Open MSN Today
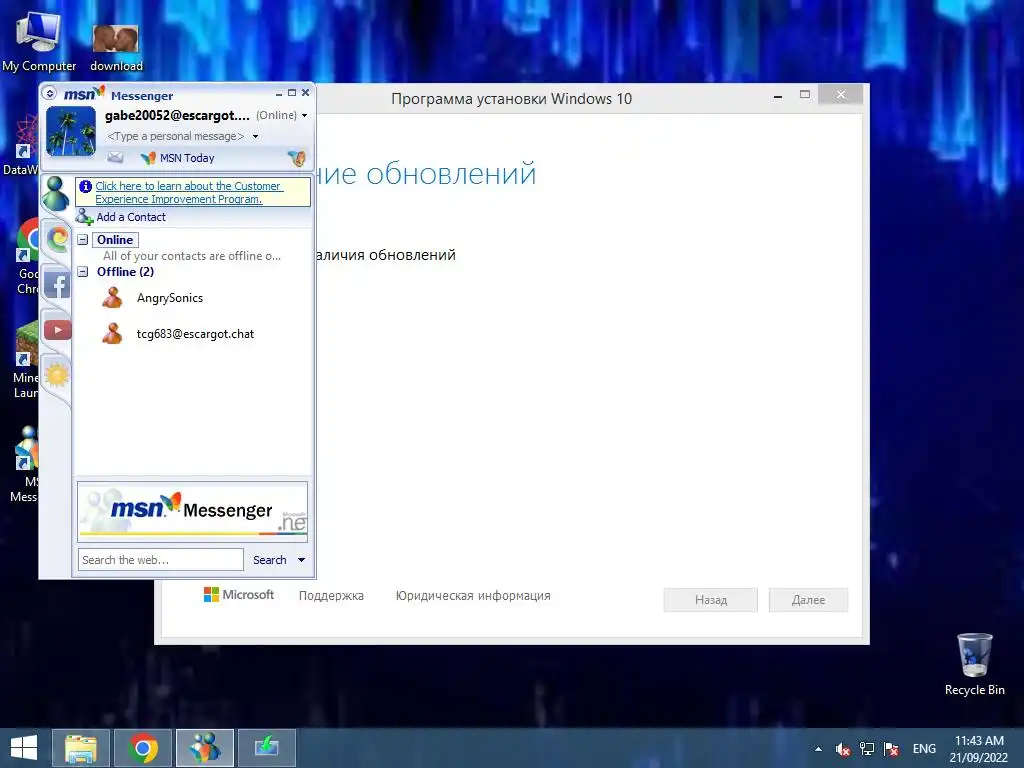Screen dimensions: 1024x768 point(178,158)
